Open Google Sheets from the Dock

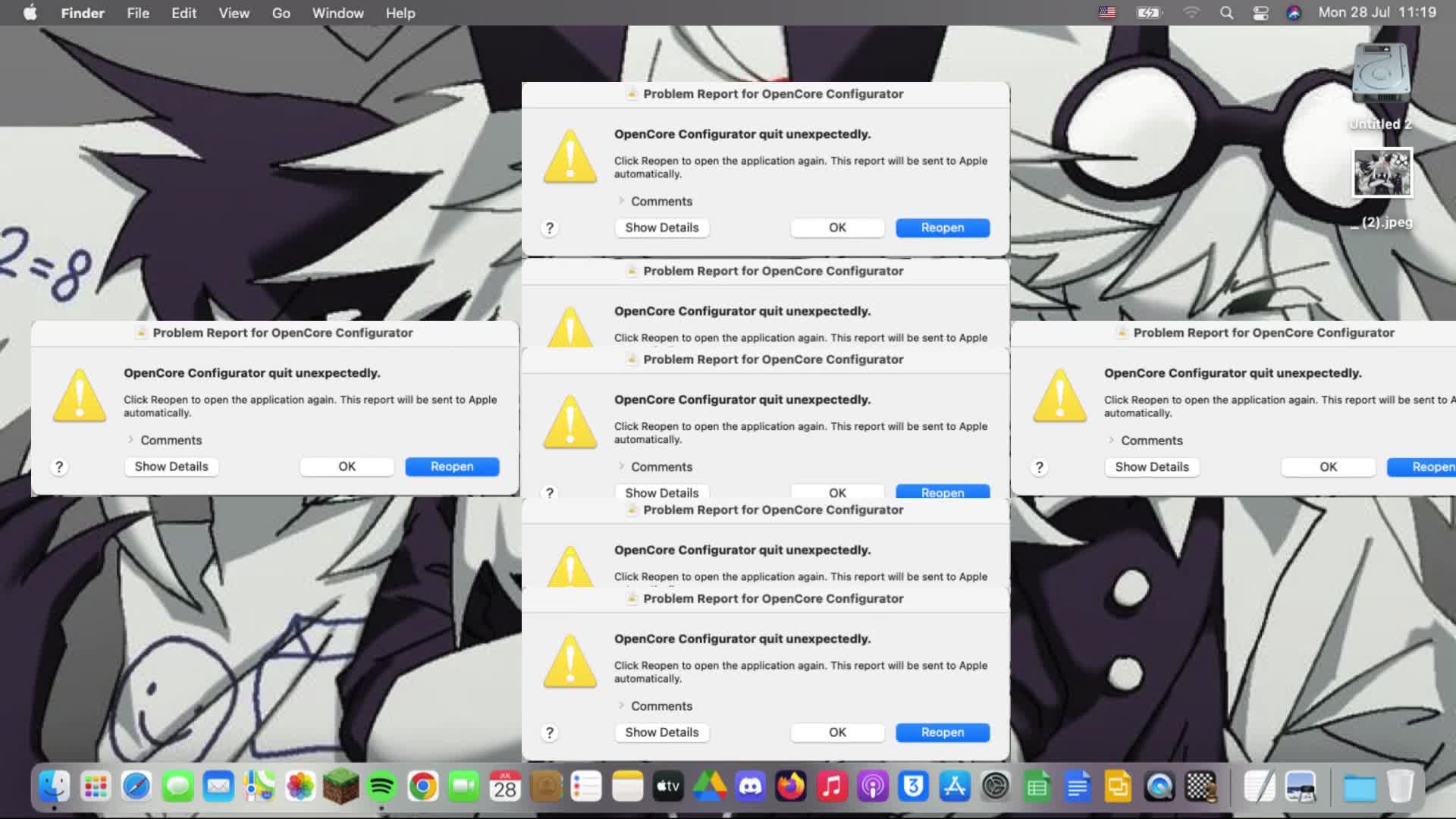click(1037, 786)
